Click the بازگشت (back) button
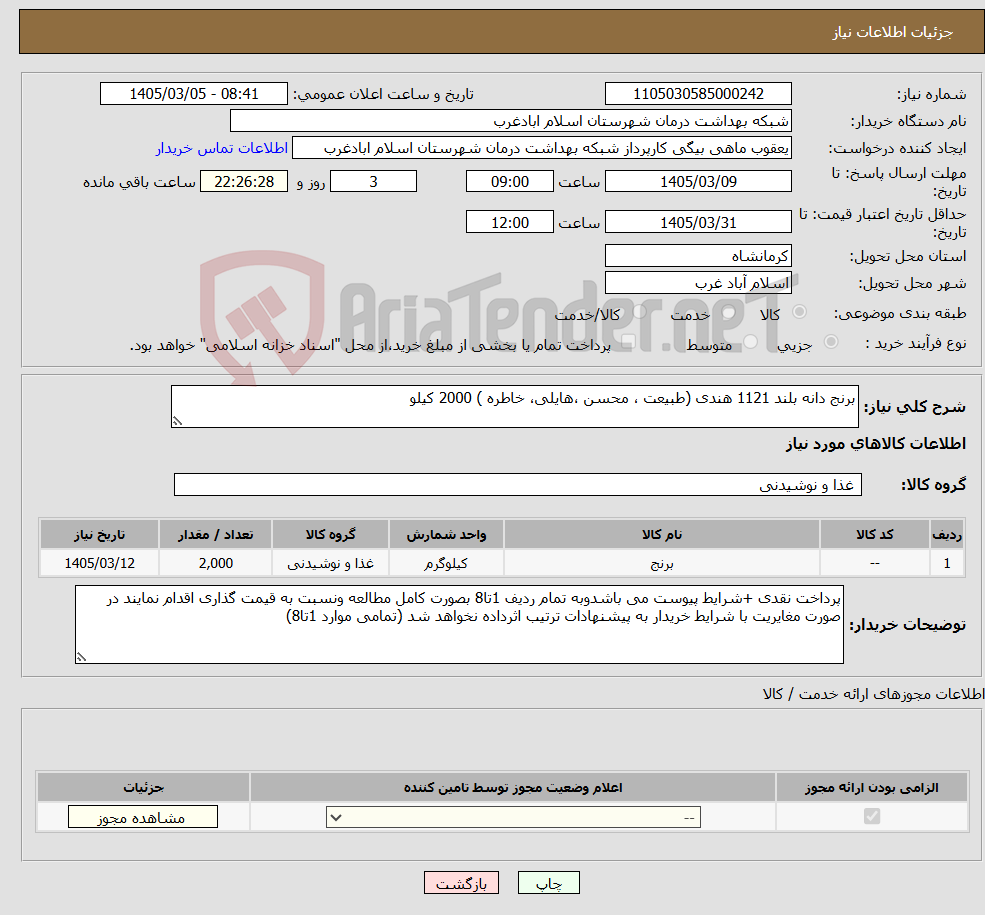The width and height of the screenshot is (985, 915). (461, 883)
